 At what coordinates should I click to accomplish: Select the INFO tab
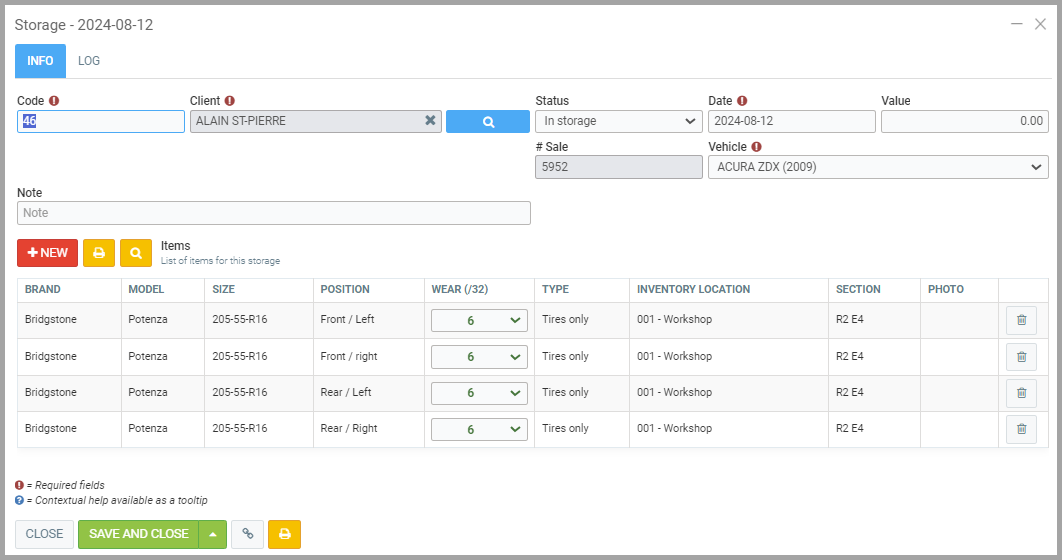click(x=40, y=61)
